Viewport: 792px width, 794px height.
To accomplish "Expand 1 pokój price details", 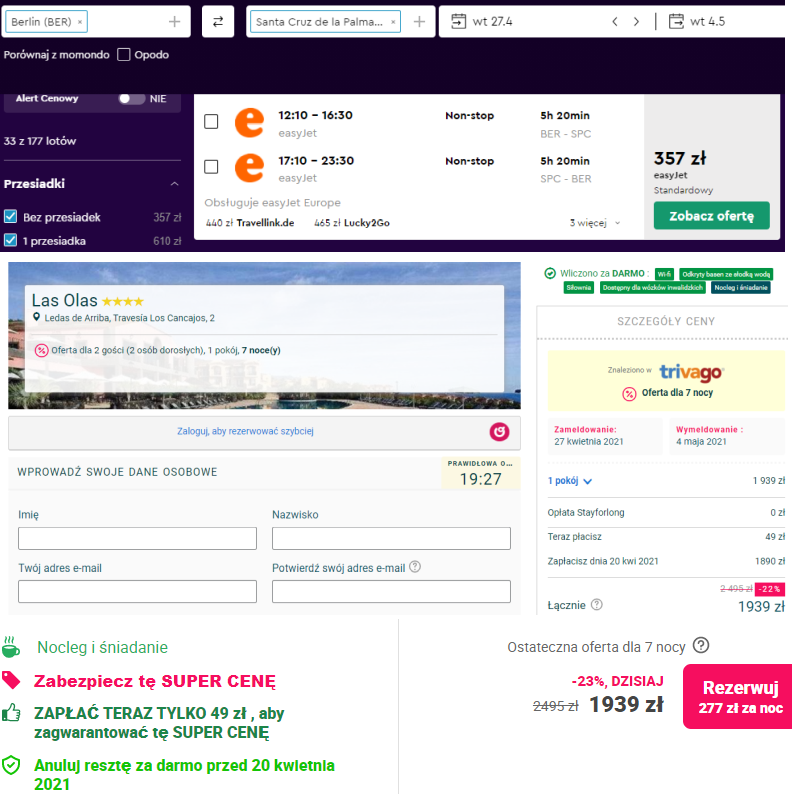I will [570, 481].
